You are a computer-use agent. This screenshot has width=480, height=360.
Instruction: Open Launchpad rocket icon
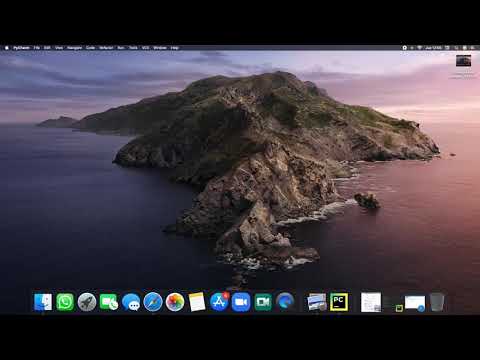click(x=87, y=302)
